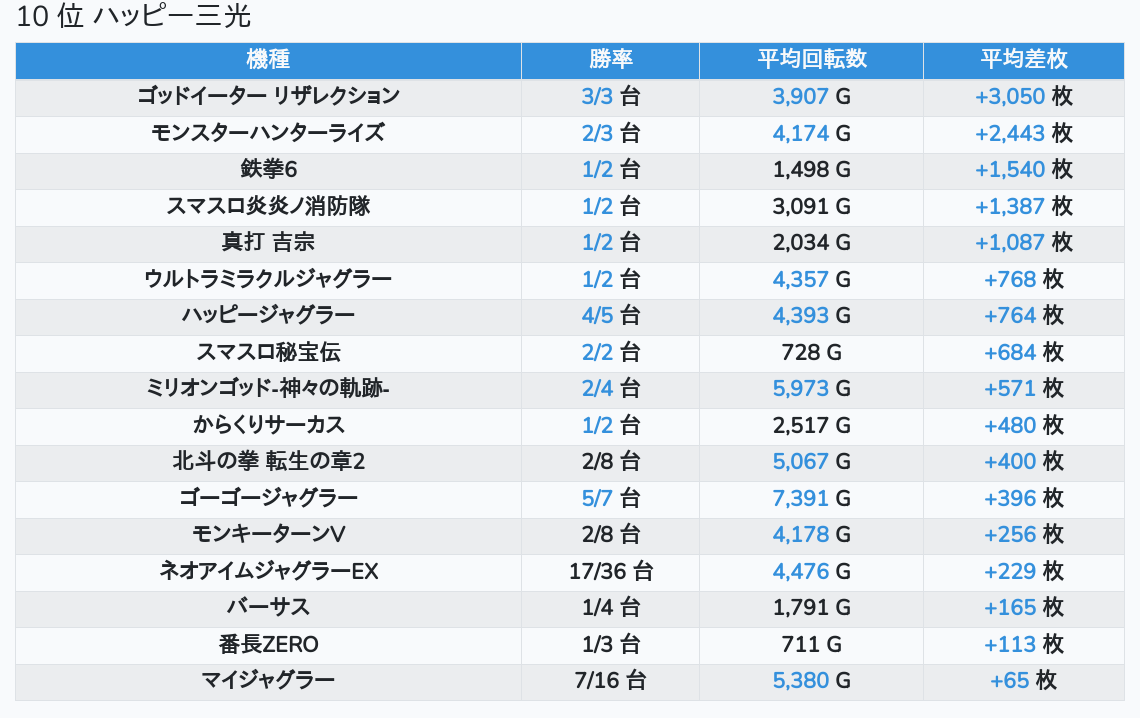Image resolution: width=1140 pixels, height=718 pixels.
Task: Click the 真打 吉宗 machine name
Action: tap(268, 243)
